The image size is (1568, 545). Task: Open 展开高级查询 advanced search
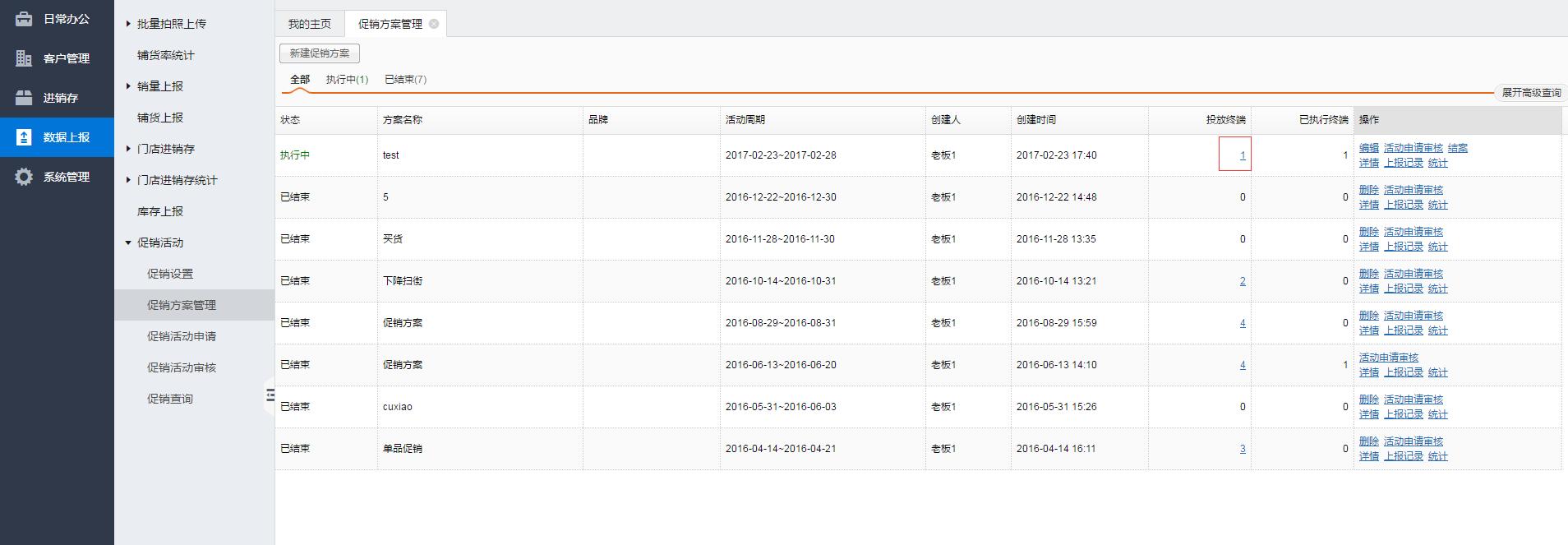[x=1531, y=93]
